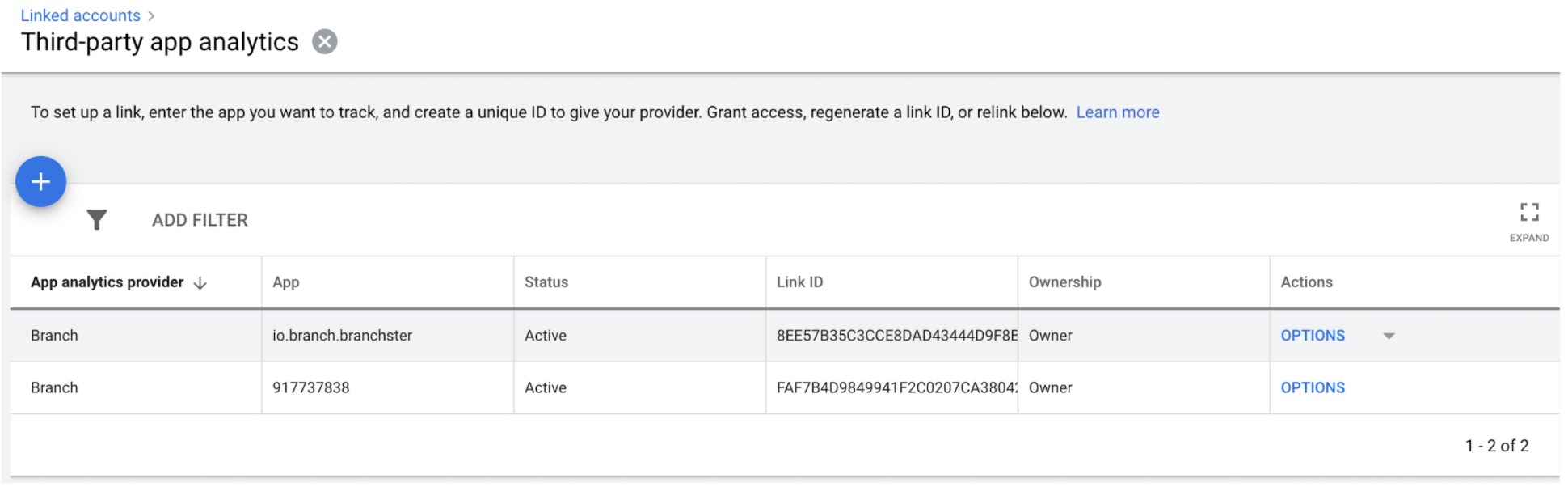Click the 917737838 app cell

[x=310, y=387]
